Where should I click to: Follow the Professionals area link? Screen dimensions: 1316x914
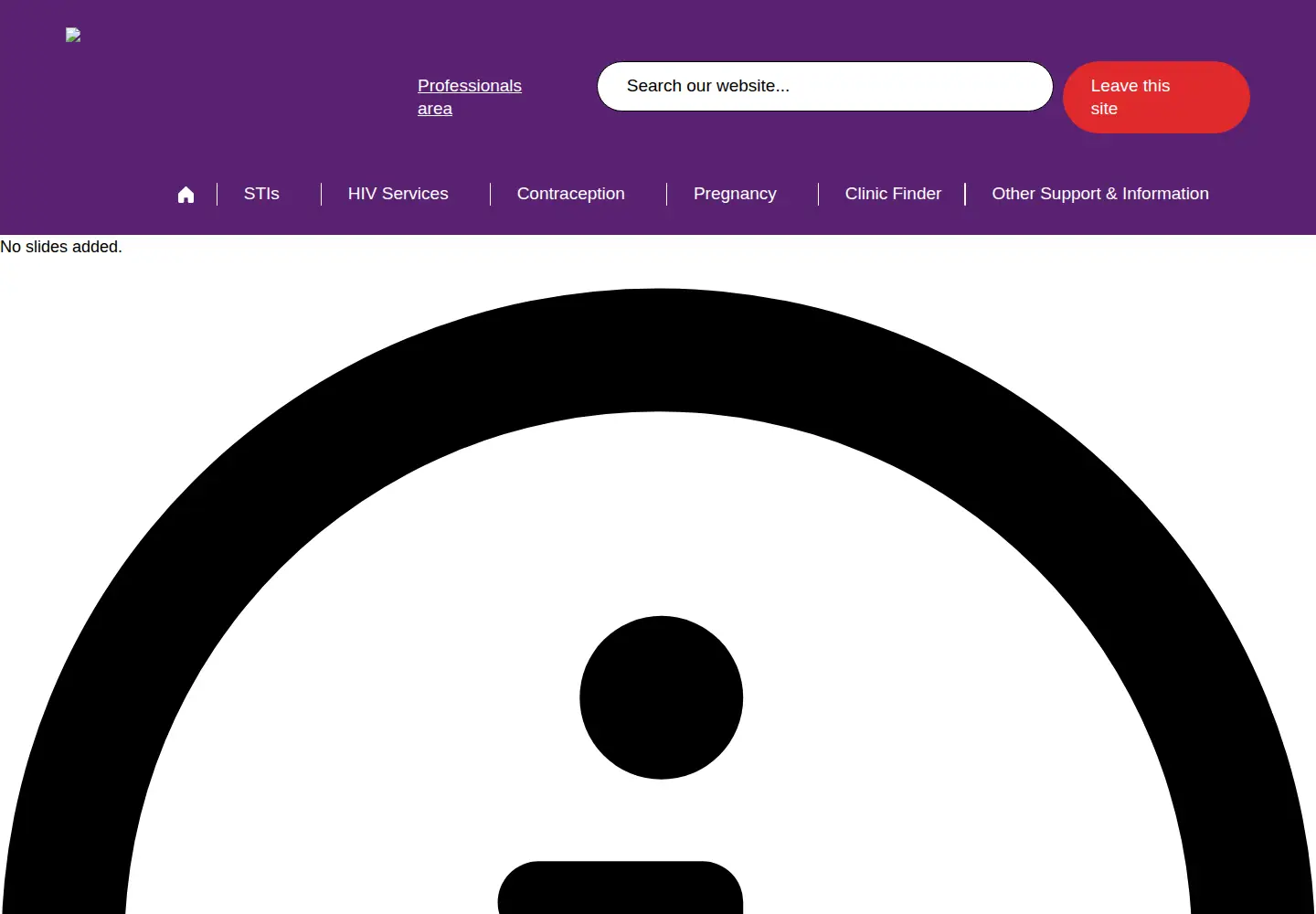point(470,97)
